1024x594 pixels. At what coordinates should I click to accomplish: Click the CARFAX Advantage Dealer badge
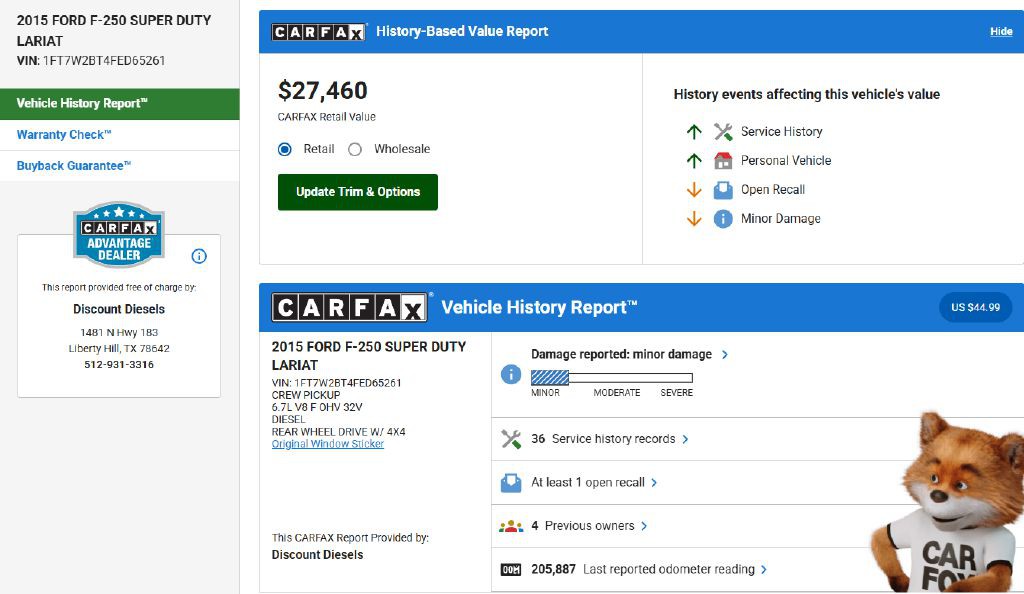point(118,236)
